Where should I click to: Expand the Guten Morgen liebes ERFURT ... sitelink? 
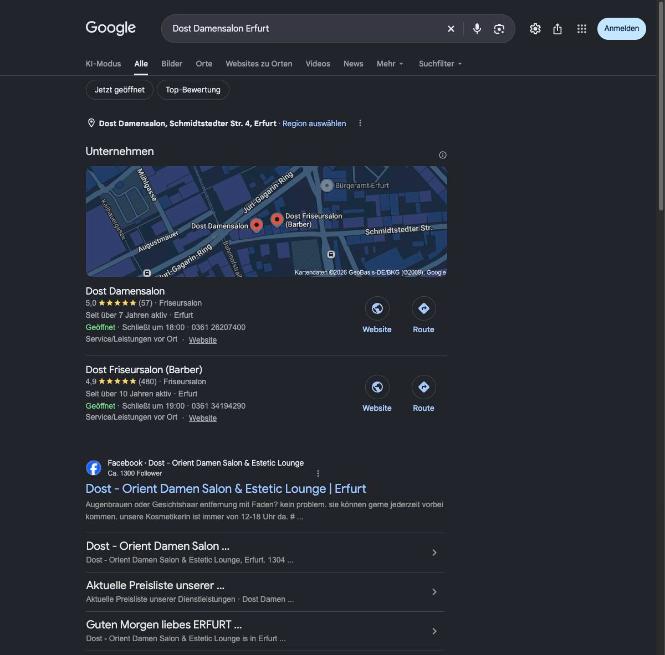pyautogui.click(x=265, y=631)
